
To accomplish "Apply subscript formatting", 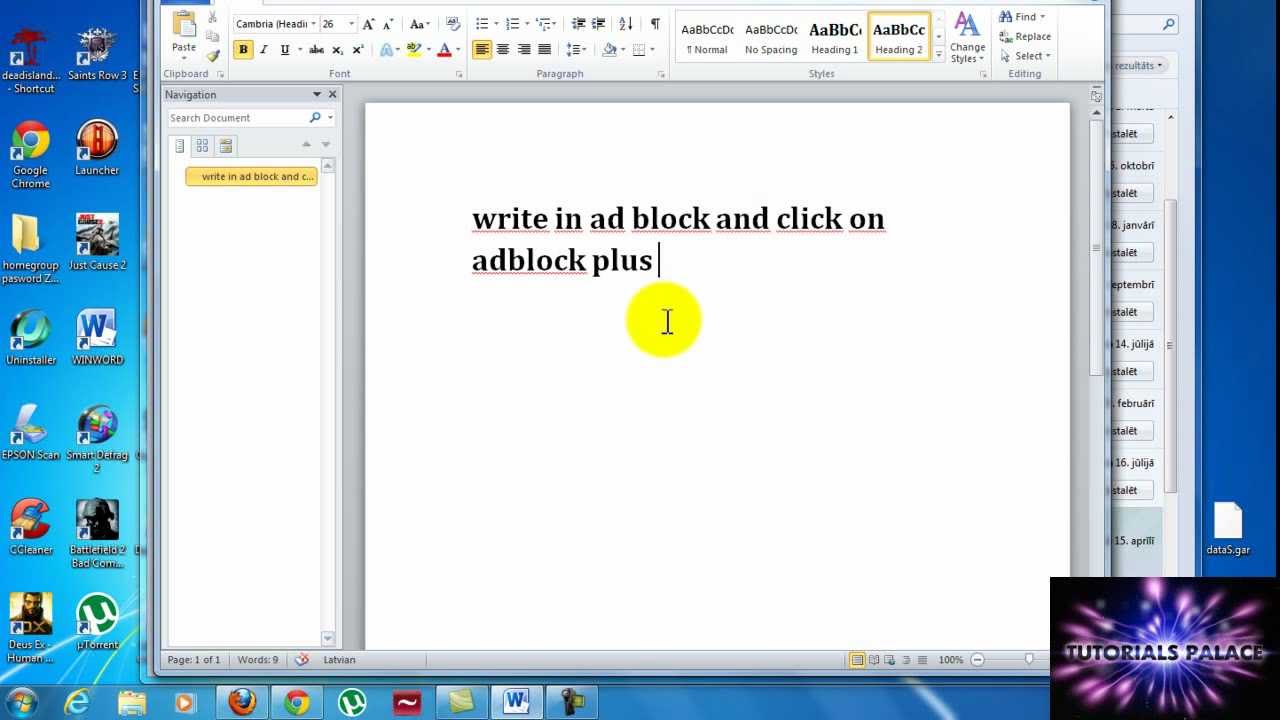I will click(337, 50).
